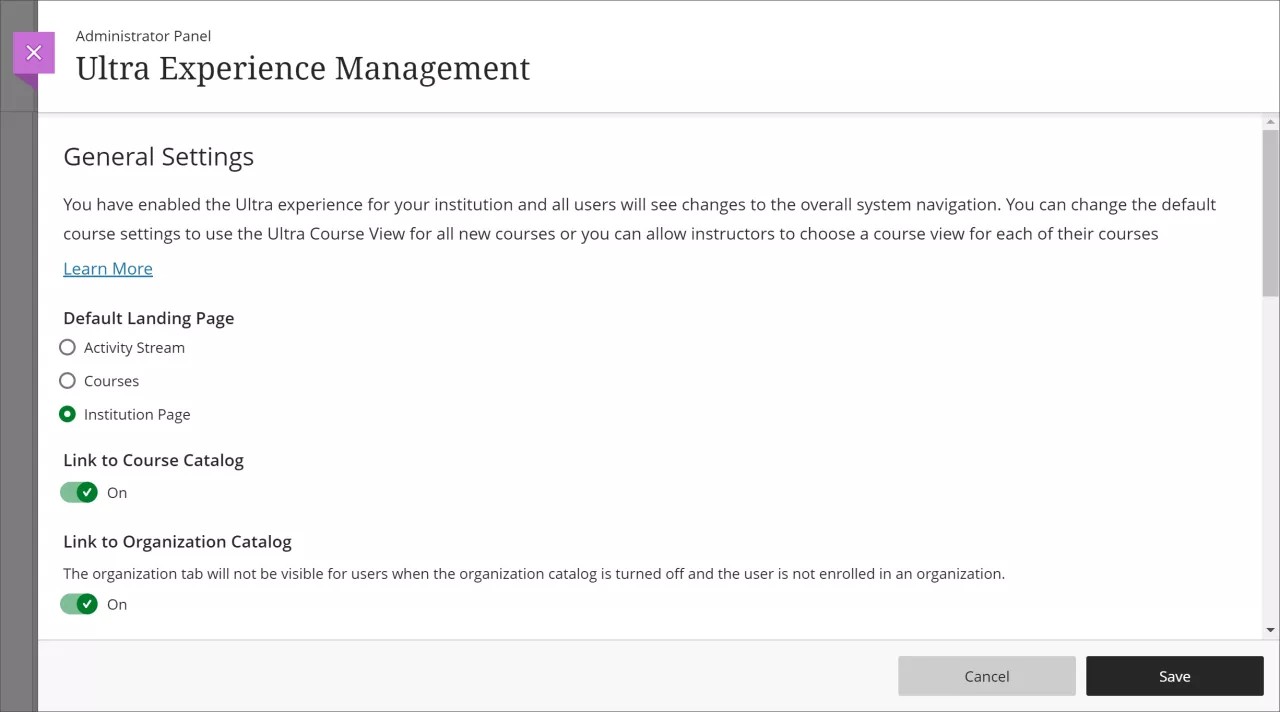Close the Ultra Experience Management panel
Image resolution: width=1280 pixels, height=712 pixels.
click(34, 52)
